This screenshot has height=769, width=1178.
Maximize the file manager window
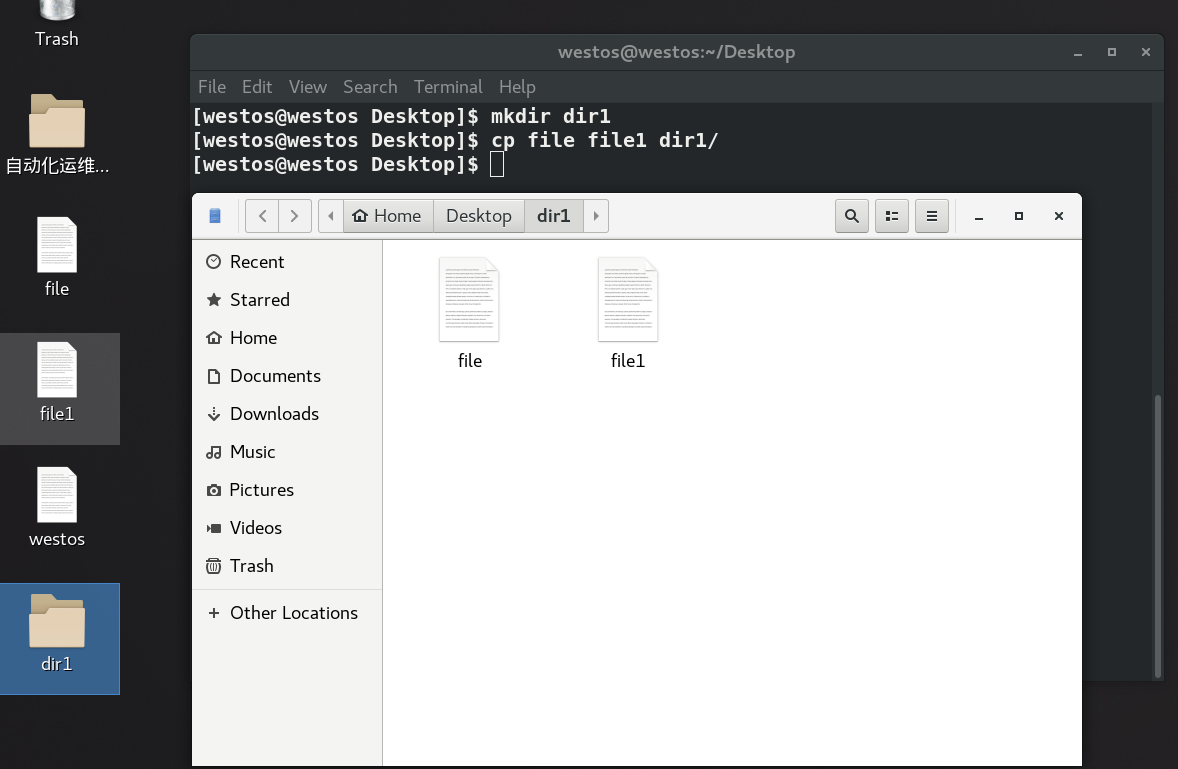[1019, 216]
